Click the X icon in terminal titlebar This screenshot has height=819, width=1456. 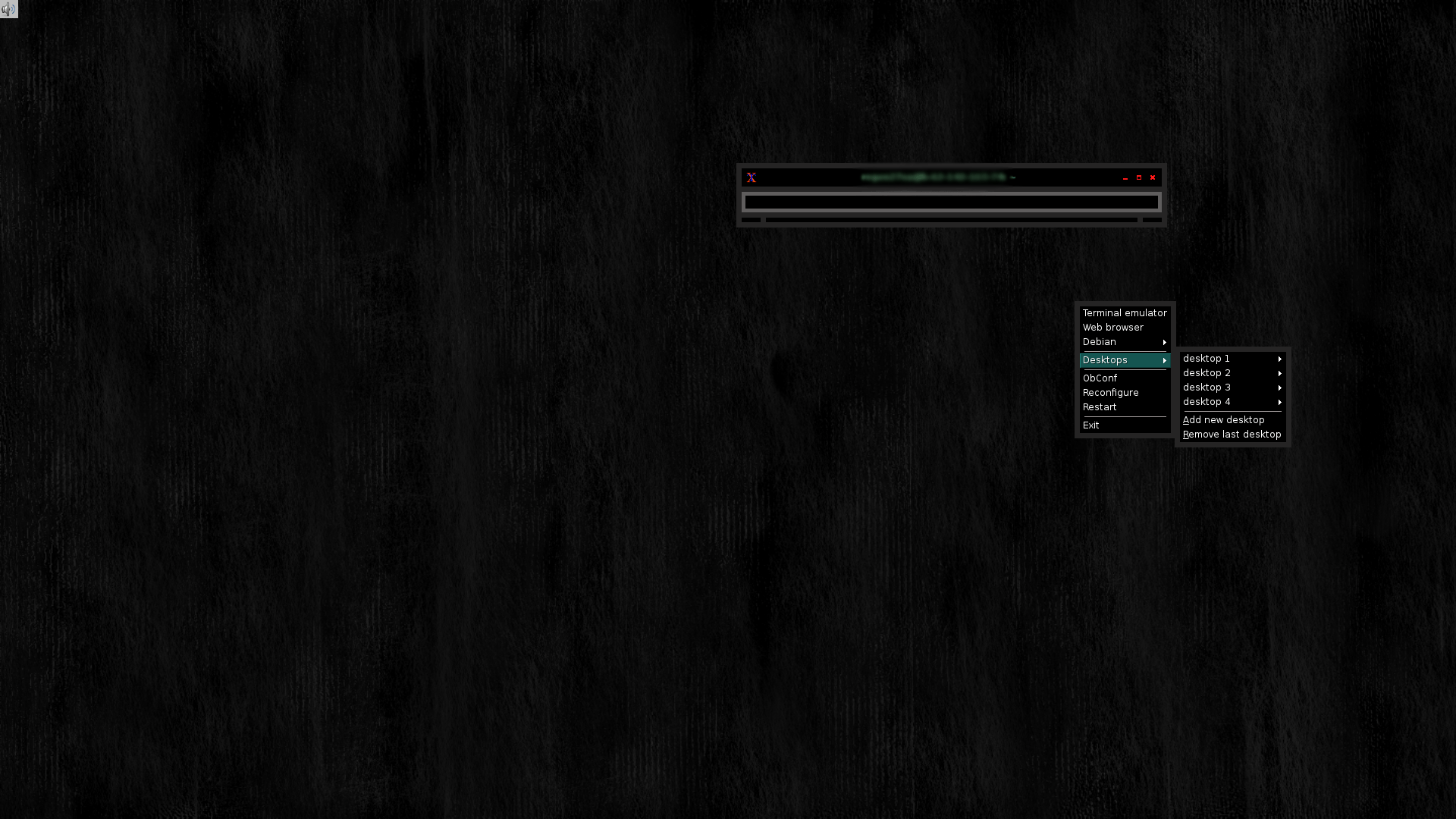(751, 177)
